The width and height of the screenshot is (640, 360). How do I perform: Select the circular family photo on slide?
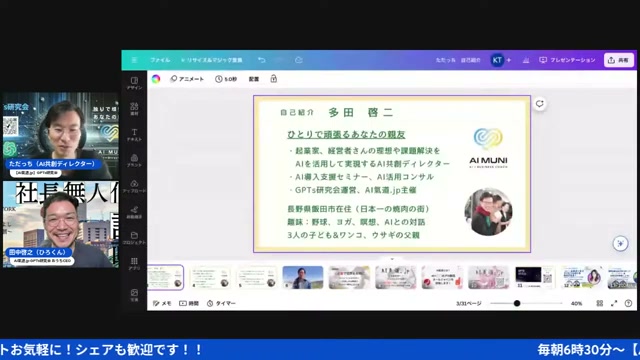point(489,212)
